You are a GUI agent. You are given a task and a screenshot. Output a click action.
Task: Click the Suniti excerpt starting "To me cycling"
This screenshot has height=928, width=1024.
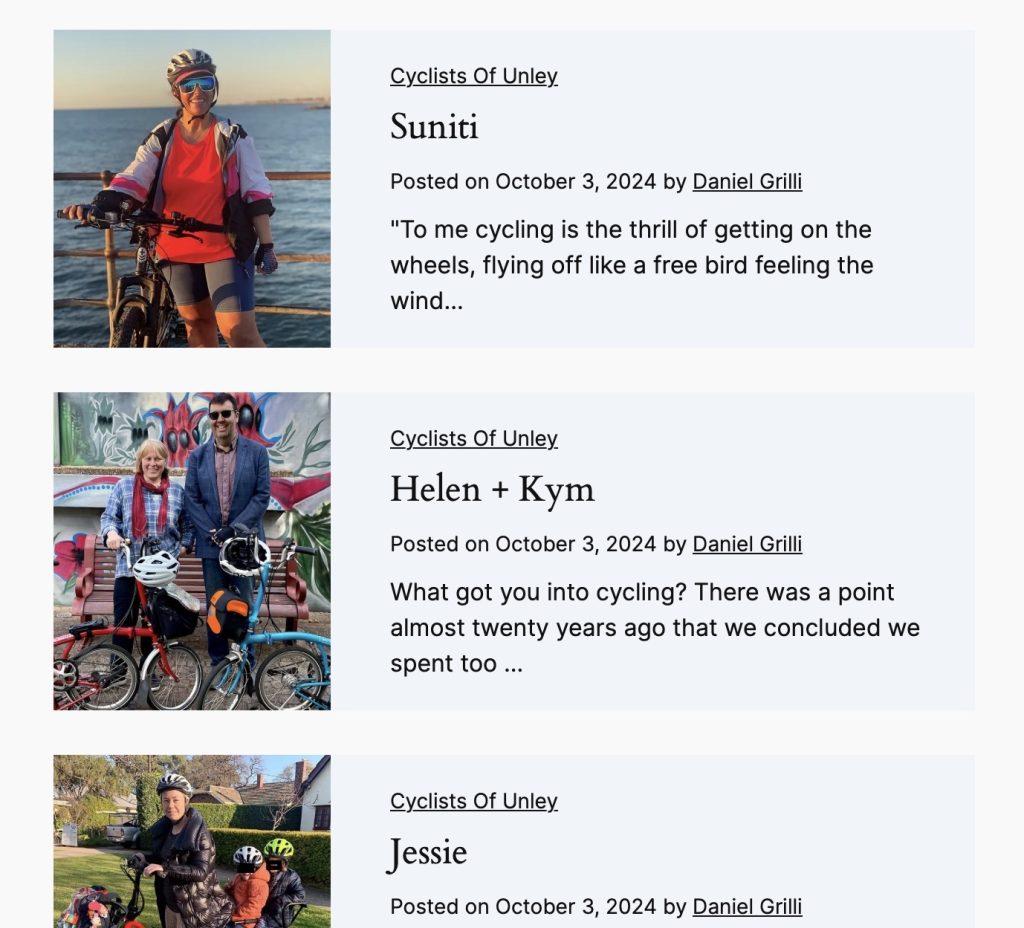coord(631,265)
